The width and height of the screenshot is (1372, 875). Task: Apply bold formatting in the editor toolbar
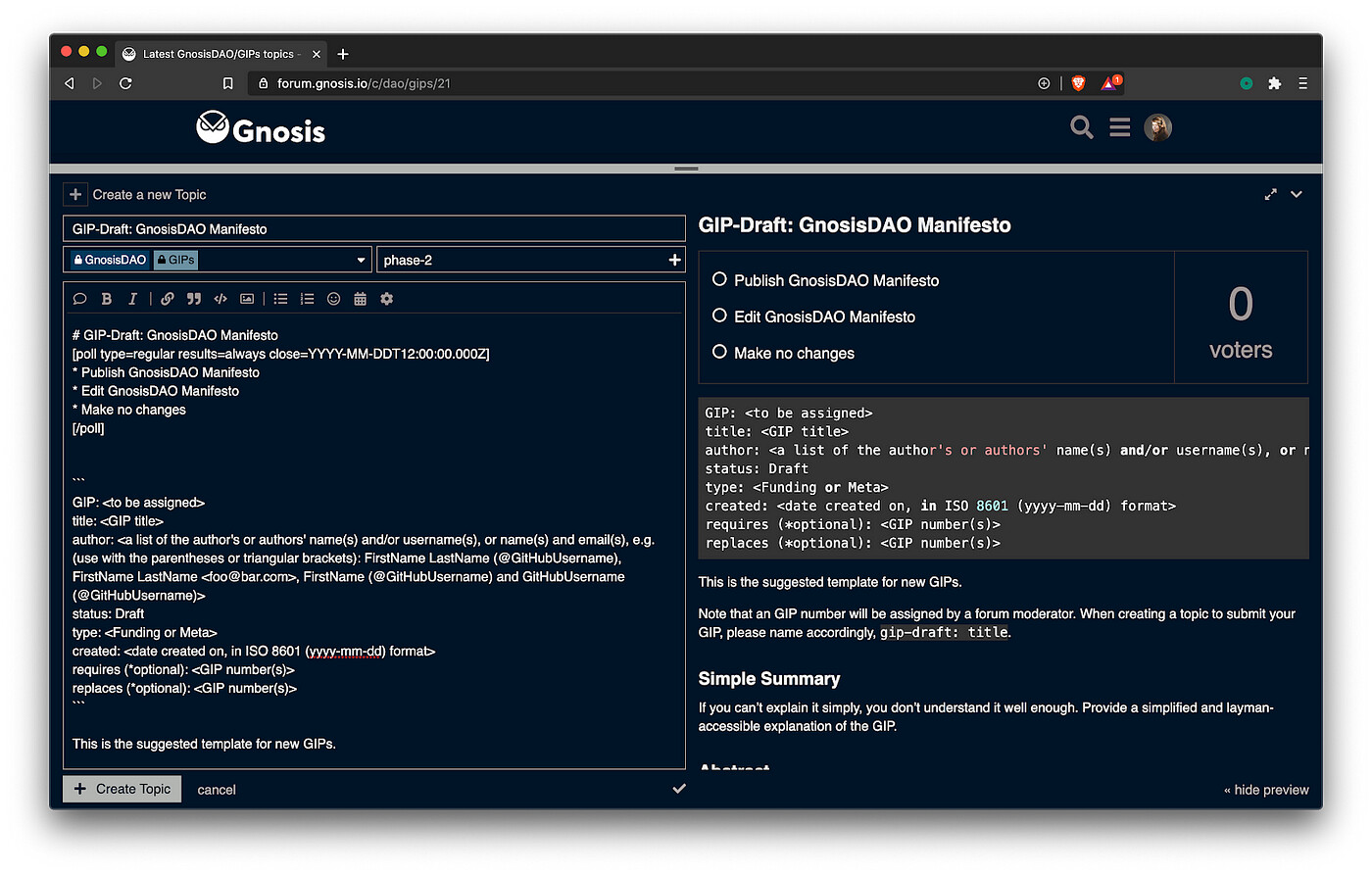[x=107, y=299]
